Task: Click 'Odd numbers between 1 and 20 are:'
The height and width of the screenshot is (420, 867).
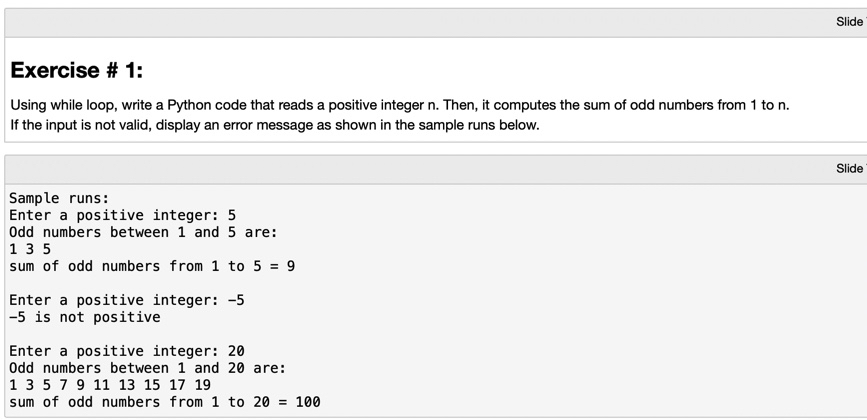Action: tap(148, 368)
